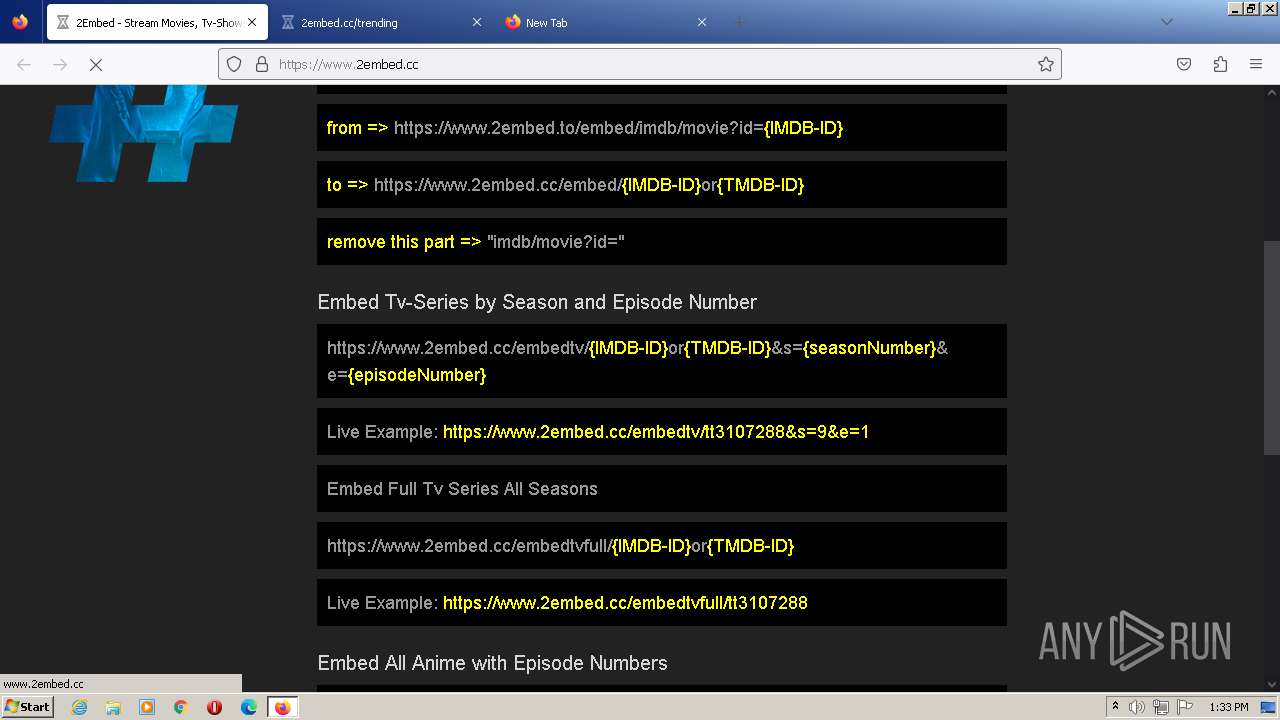Open the Firefox application menu
Viewport: 1280px width, 720px height.
[1256, 64]
